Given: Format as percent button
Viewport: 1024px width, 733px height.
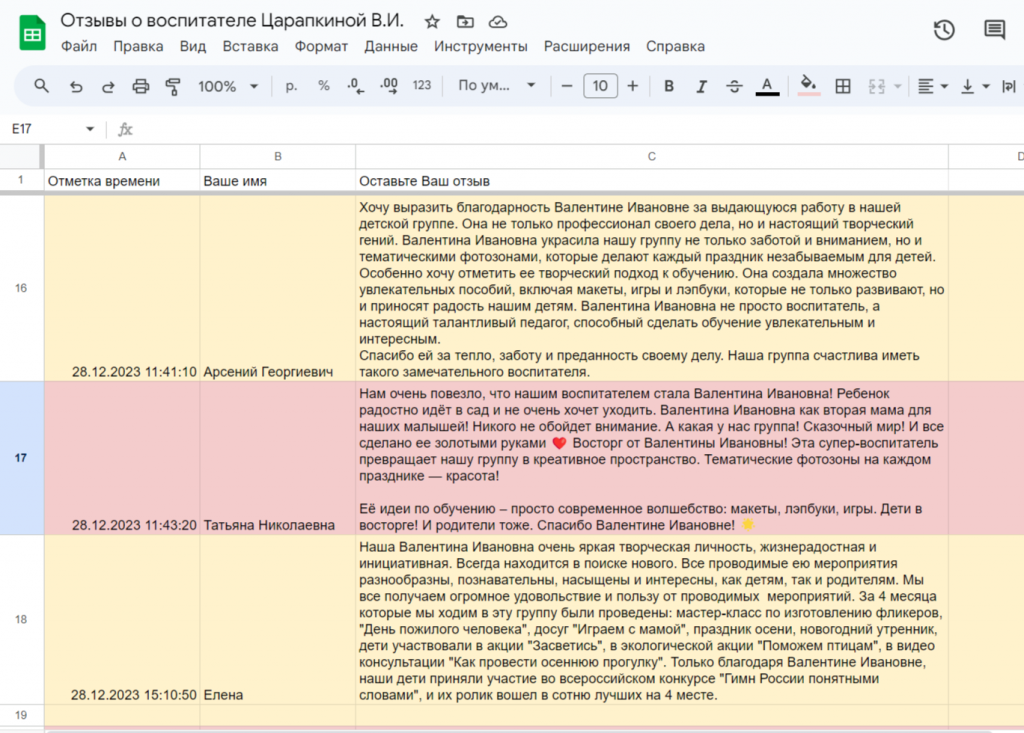Looking at the screenshot, I should tap(323, 86).
